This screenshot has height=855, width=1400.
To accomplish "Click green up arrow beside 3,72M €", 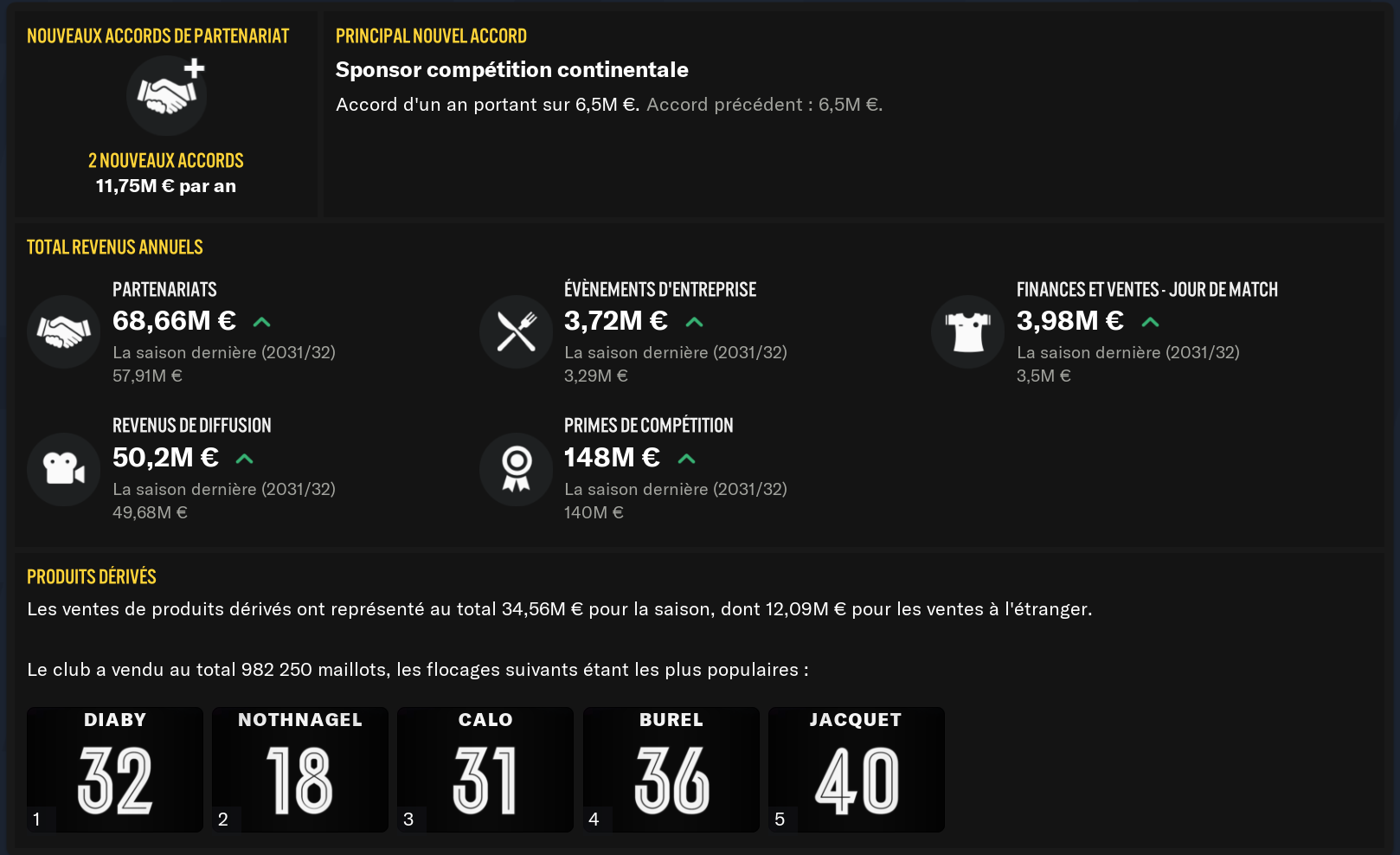I will [x=694, y=322].
